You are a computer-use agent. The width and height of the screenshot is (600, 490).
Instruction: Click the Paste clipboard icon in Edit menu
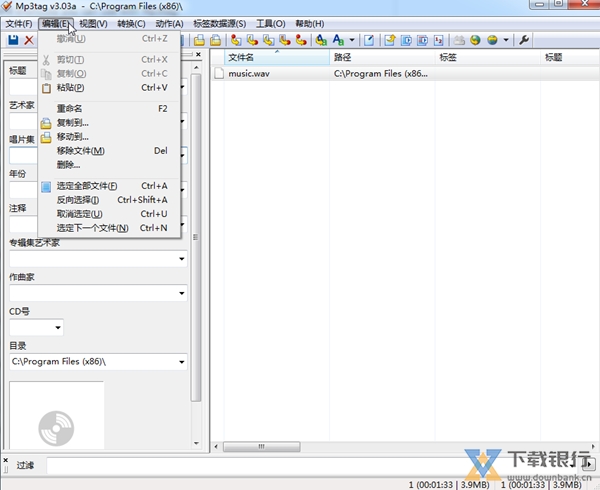pos(46,88)
